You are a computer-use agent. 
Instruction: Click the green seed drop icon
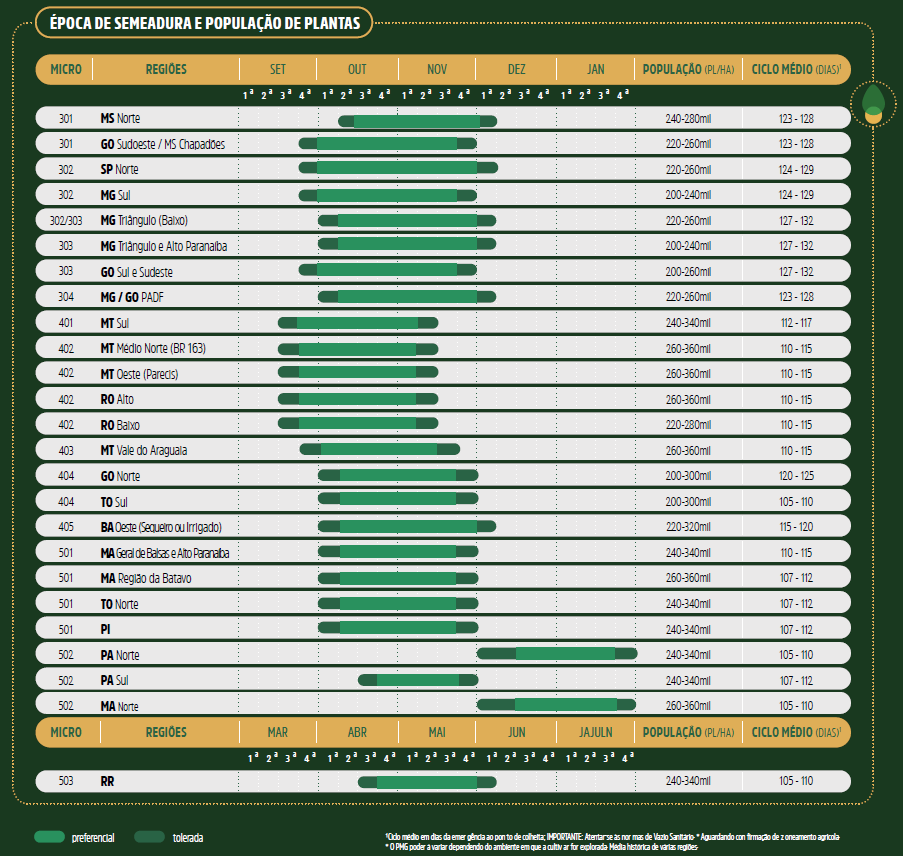coord(872,103)
